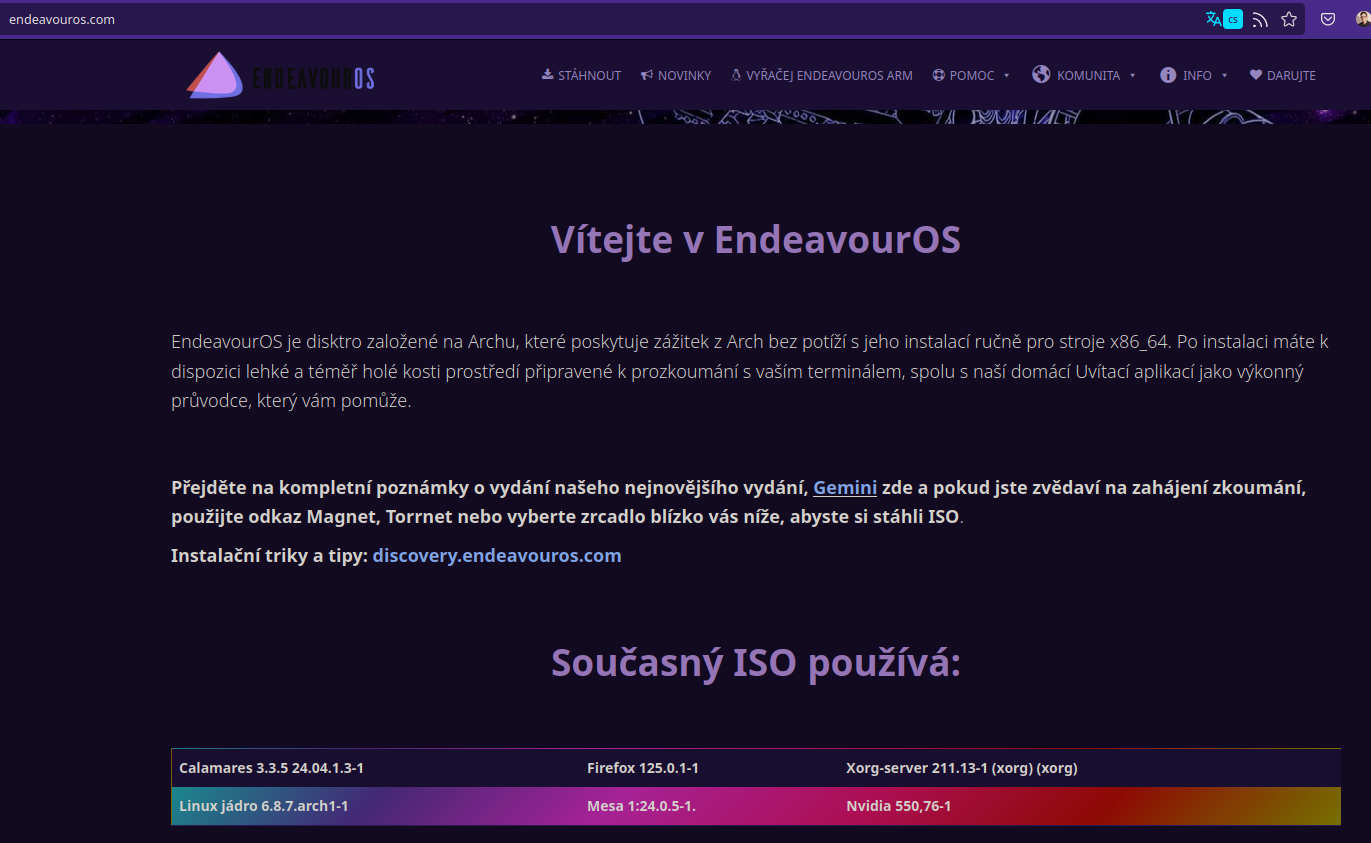Open the profile avatar in browser toolbar
1371x843 pixels.
click(x=1363, y=19)
